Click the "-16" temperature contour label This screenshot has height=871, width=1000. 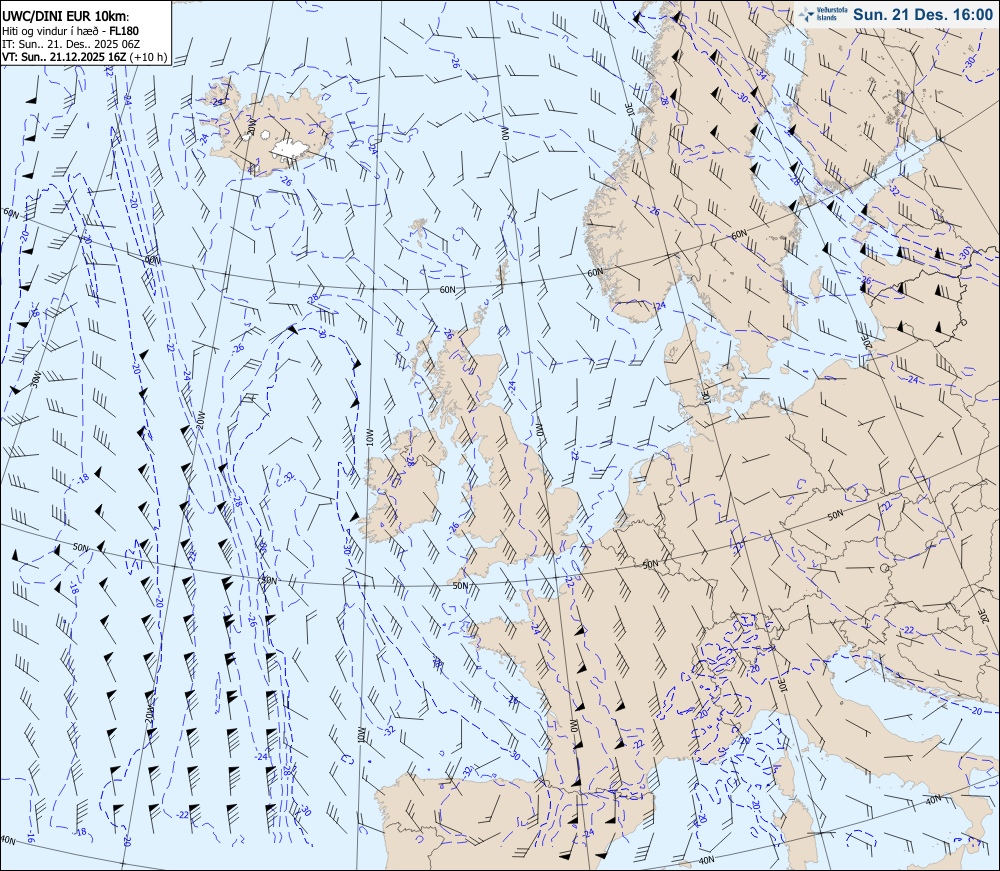(x=31, y=837)
